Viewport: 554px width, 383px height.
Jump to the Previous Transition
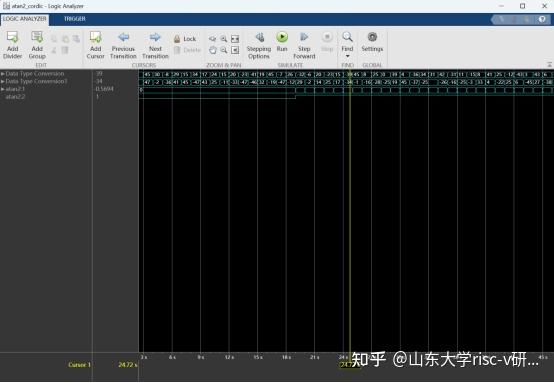click(x=123, y=45)
